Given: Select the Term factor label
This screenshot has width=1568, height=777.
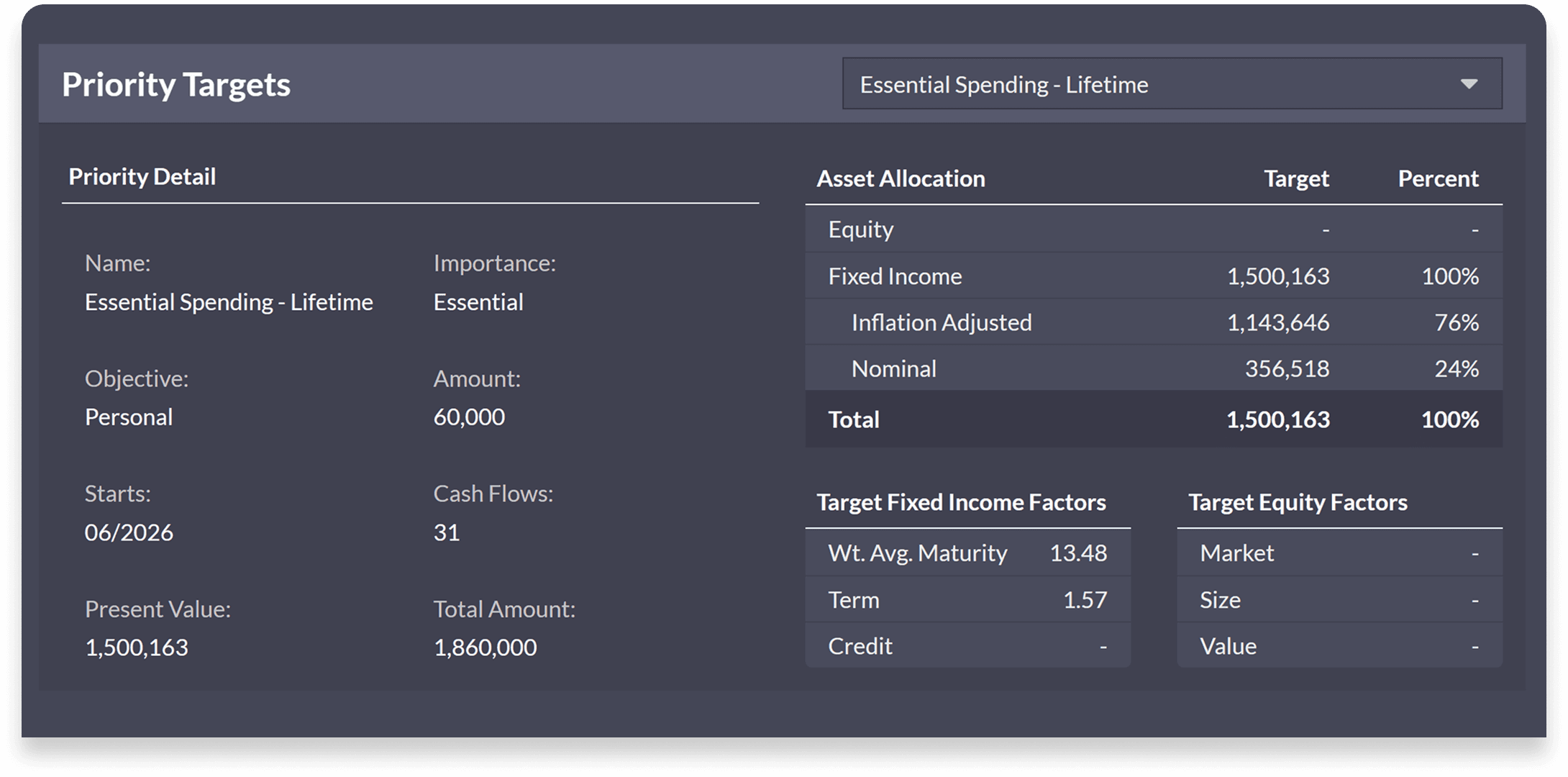Looking at the screenshot, I should [x=854, y=600].
